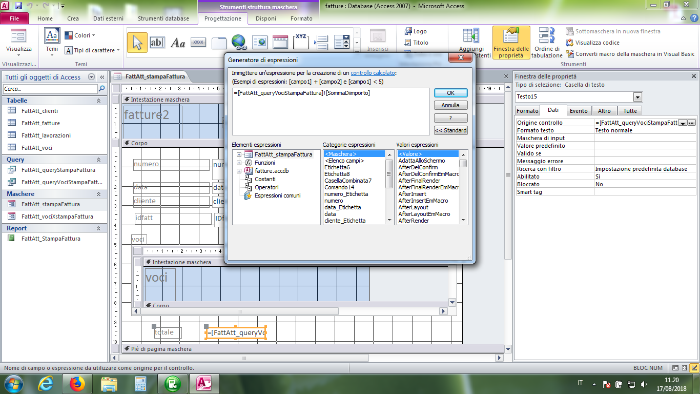Pick the tab control tool

219,43
